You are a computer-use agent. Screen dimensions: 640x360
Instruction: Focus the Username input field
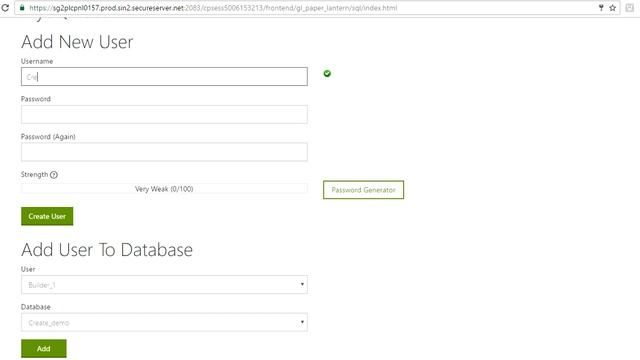(x=164, y=76)
